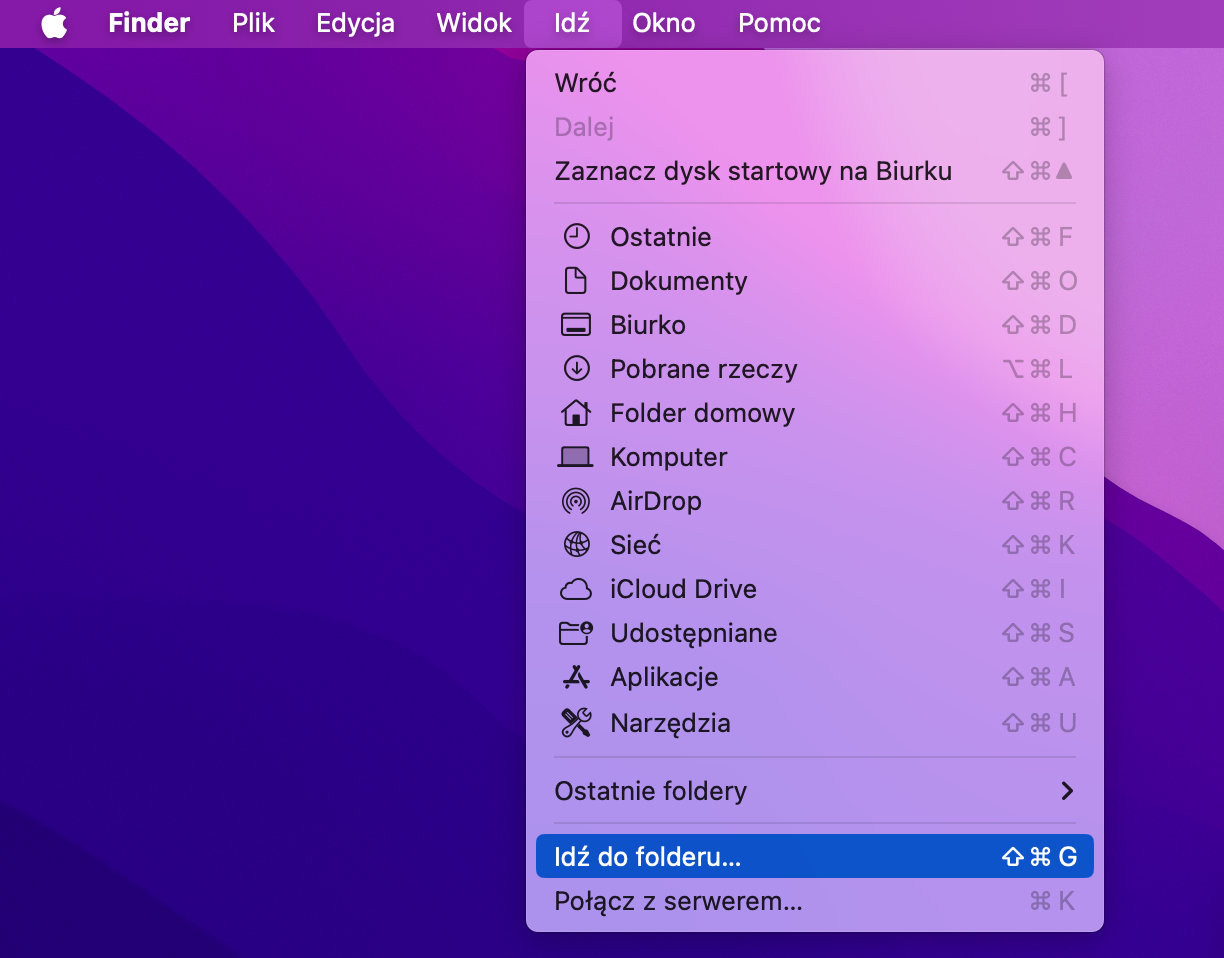Click the ⇧⌘U shortcut beside Narzędzia
Viewport: 1224px width, 958px height.
click(x=1039, y=723)
